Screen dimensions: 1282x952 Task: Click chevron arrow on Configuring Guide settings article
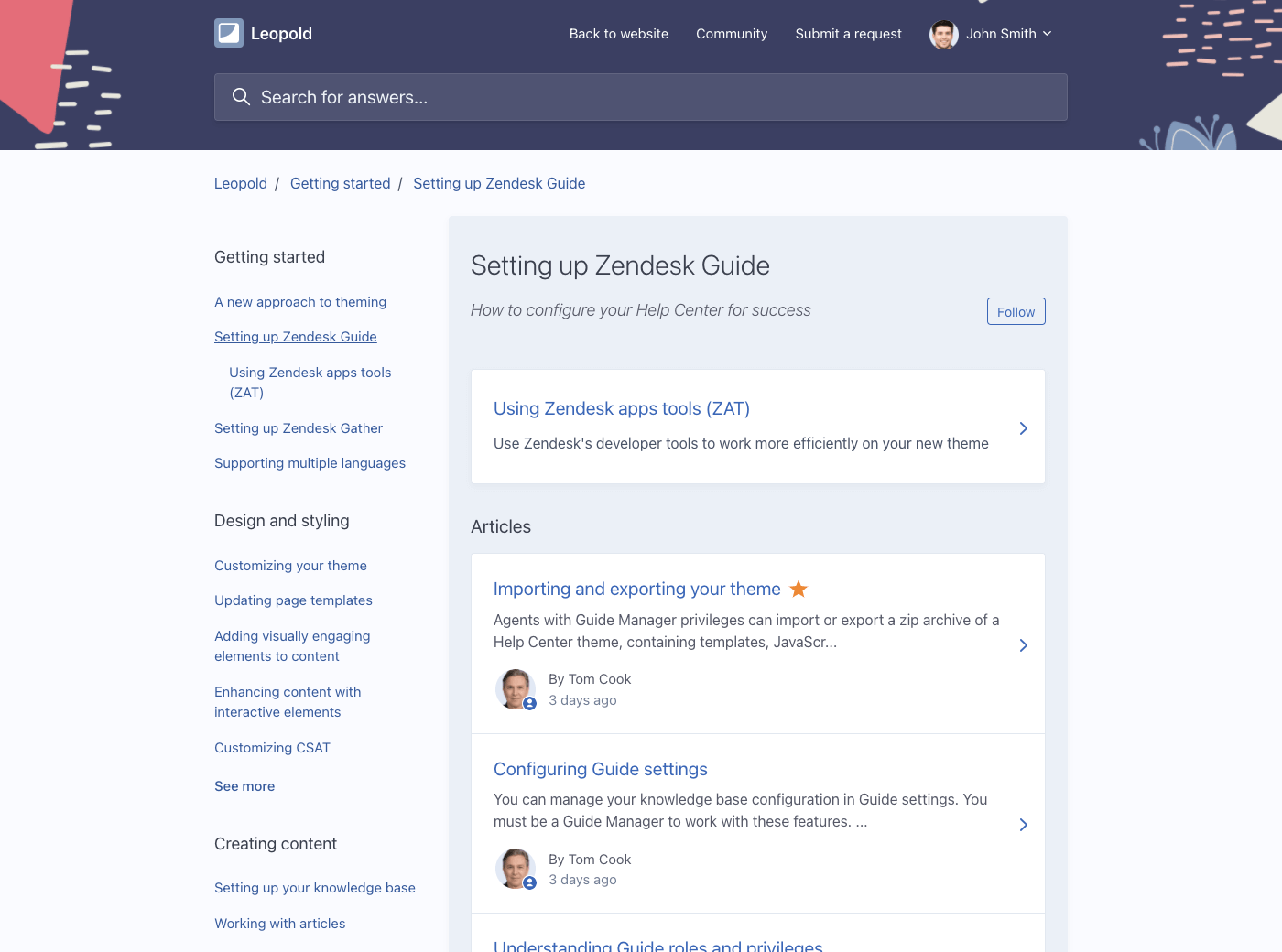point(1023,825)
